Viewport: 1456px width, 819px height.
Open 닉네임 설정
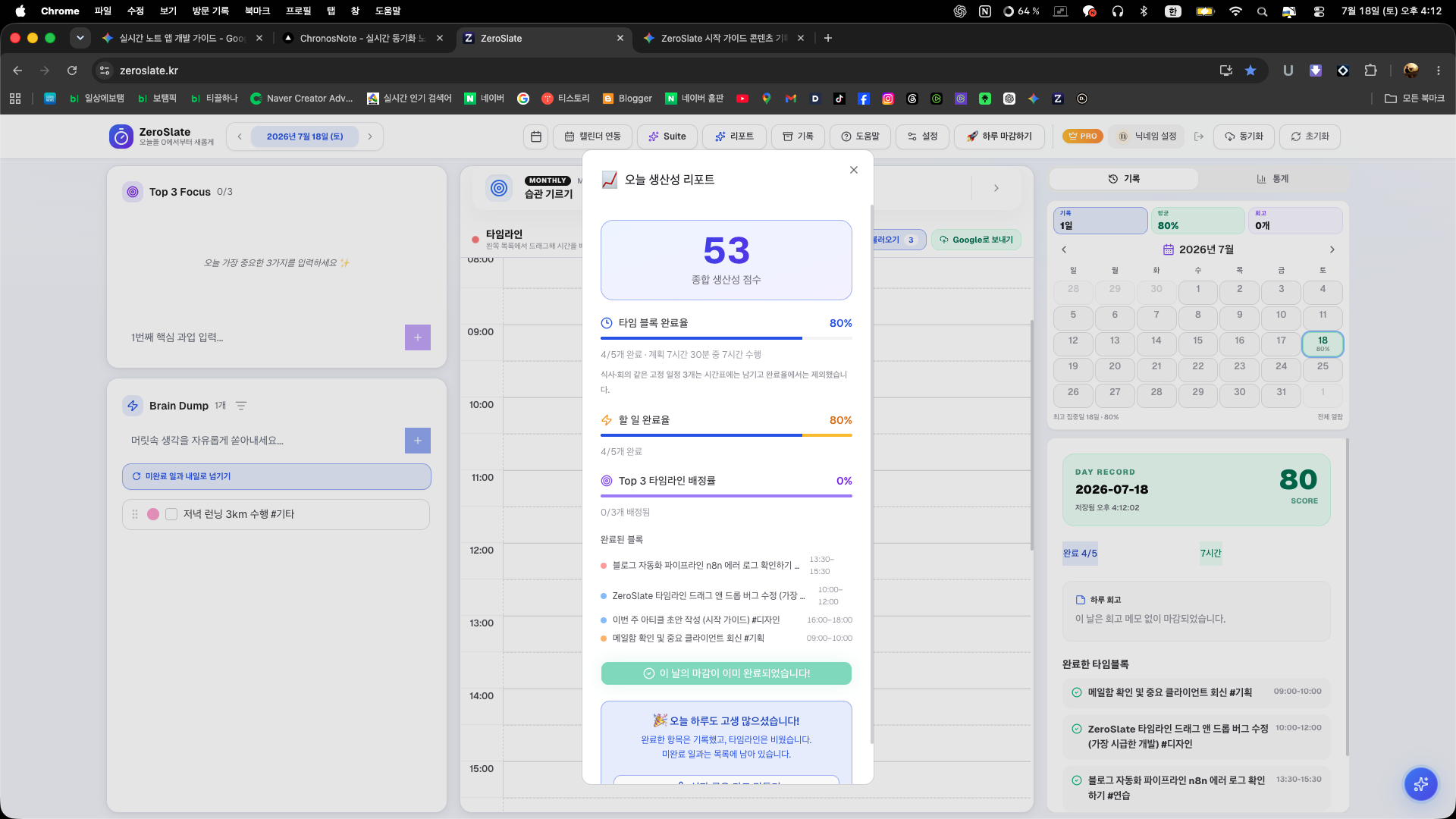pos(1148,136)
